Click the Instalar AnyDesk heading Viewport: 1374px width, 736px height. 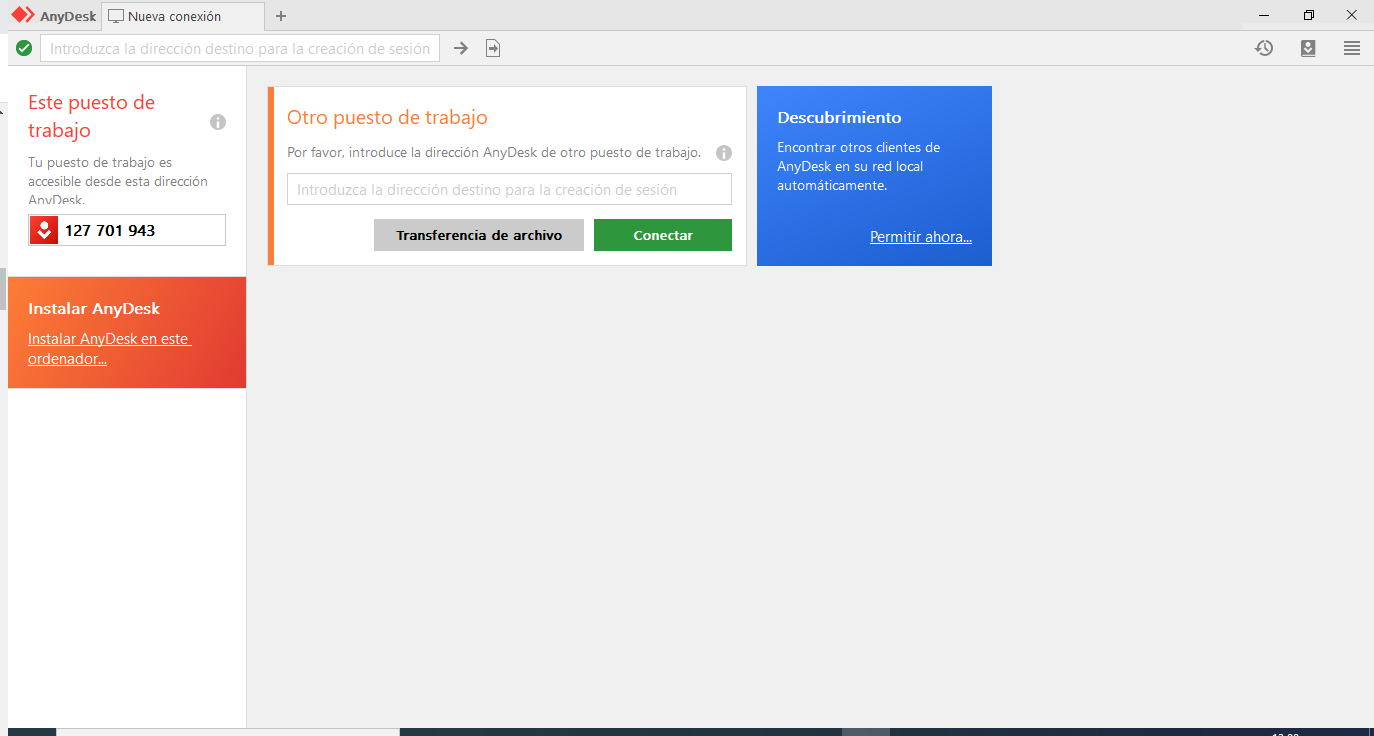pyautogui.click(x=94, y=309)
